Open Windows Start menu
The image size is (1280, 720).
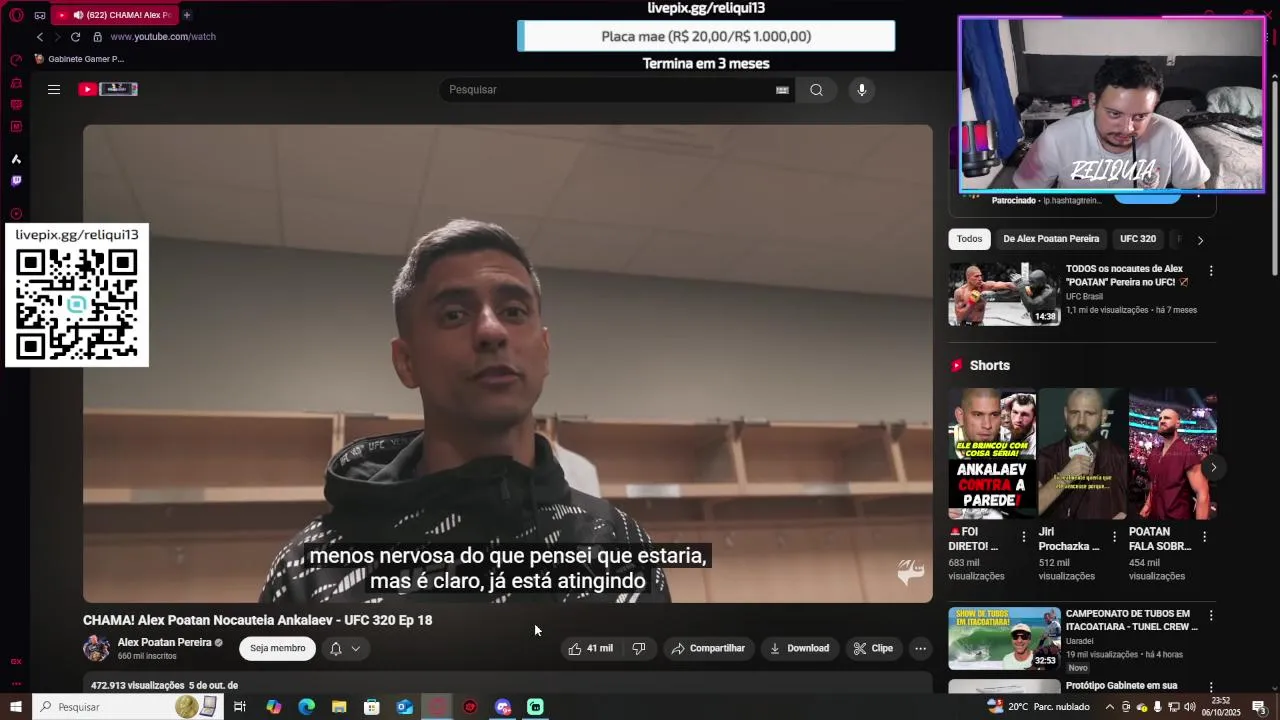(16, 707)
